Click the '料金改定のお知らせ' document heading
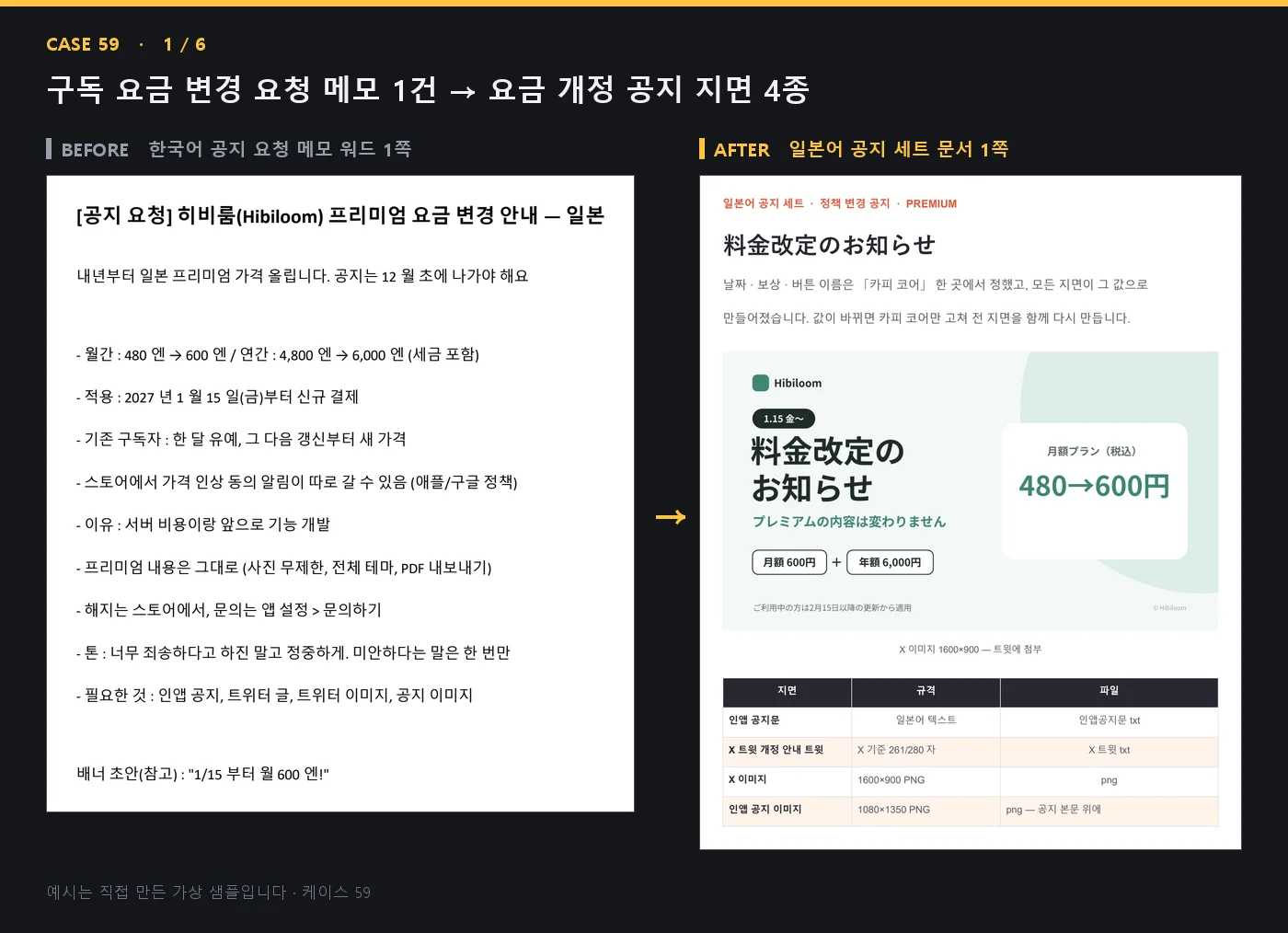 pos(829,245)
